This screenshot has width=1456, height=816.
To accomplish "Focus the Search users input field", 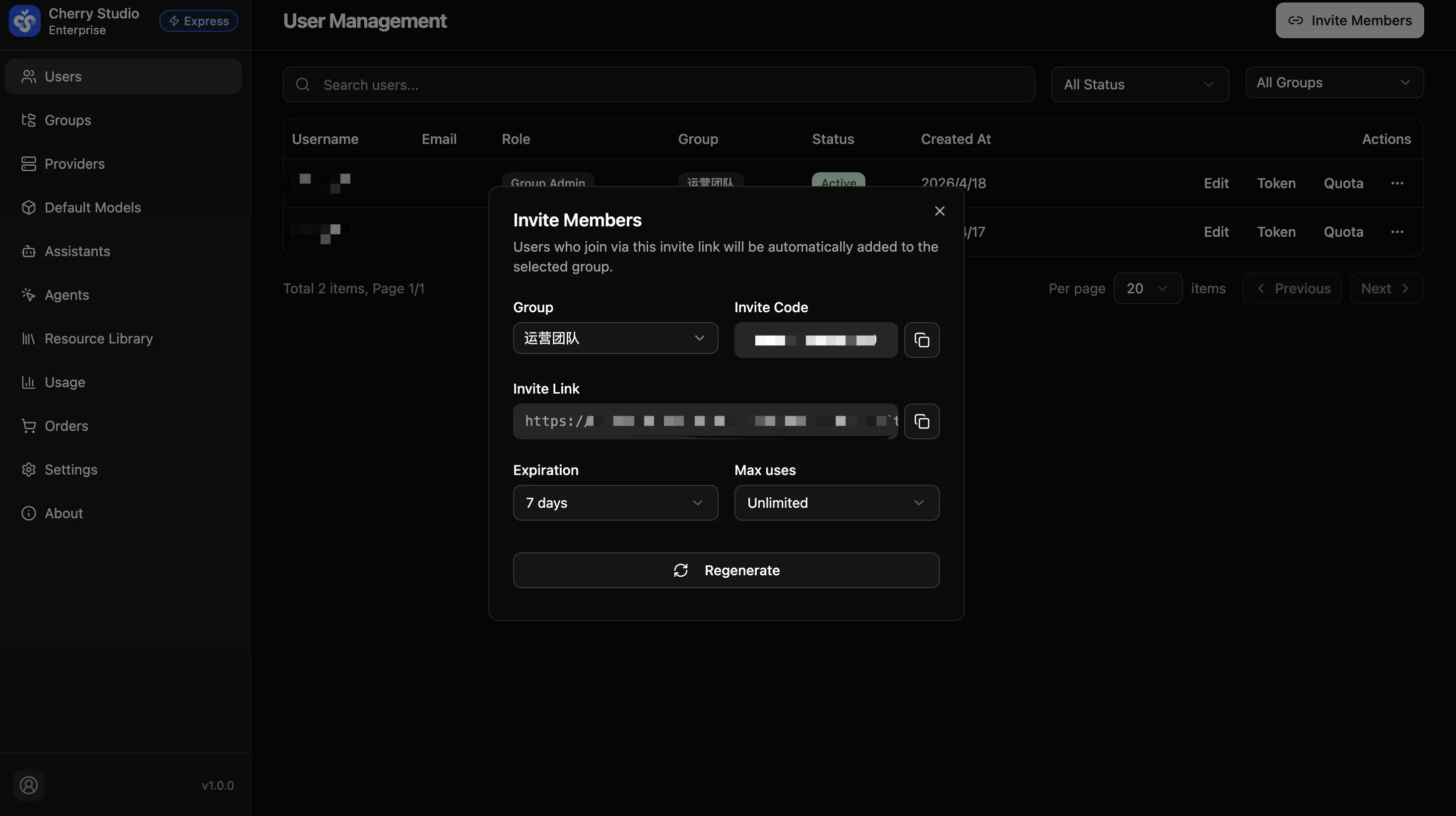I will pos(659,85).
